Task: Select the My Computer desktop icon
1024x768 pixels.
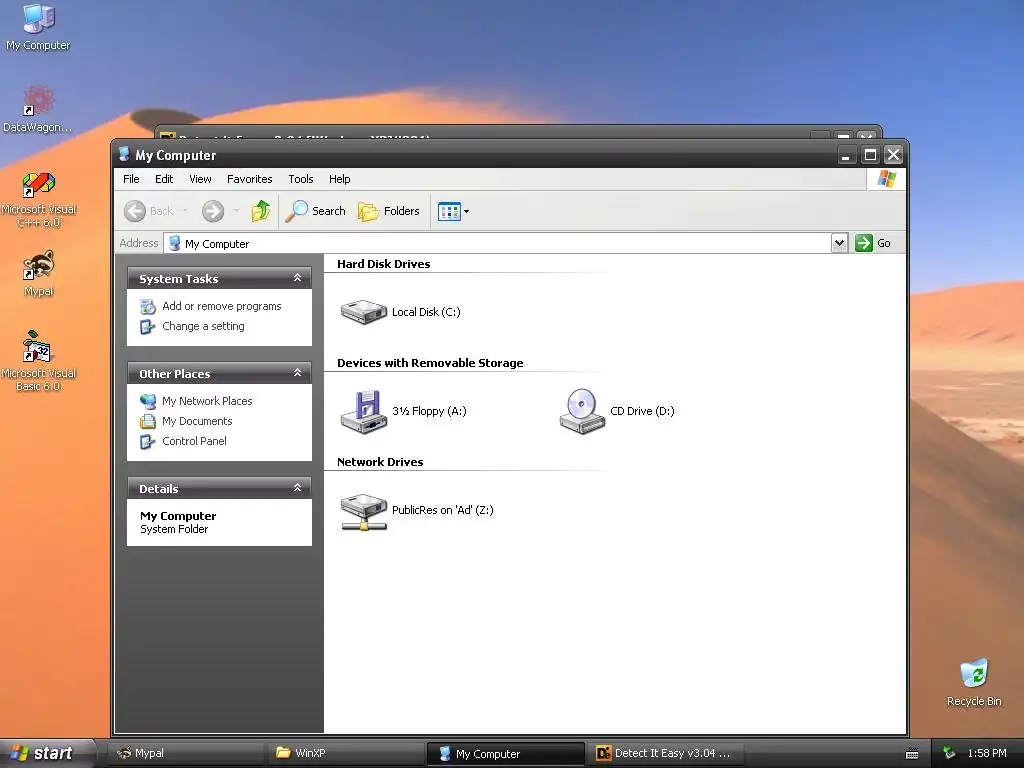Action: point(38,27)
